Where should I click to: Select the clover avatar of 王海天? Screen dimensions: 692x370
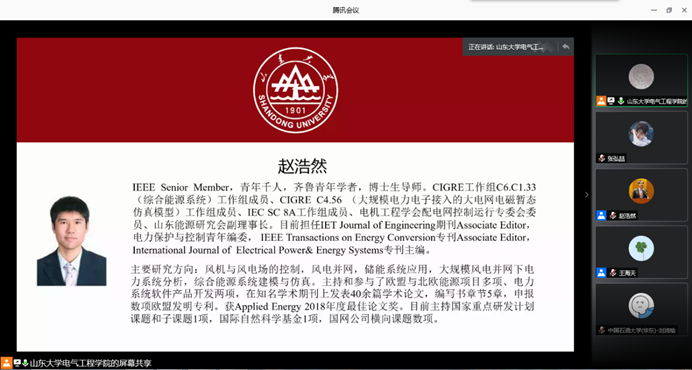641,248
